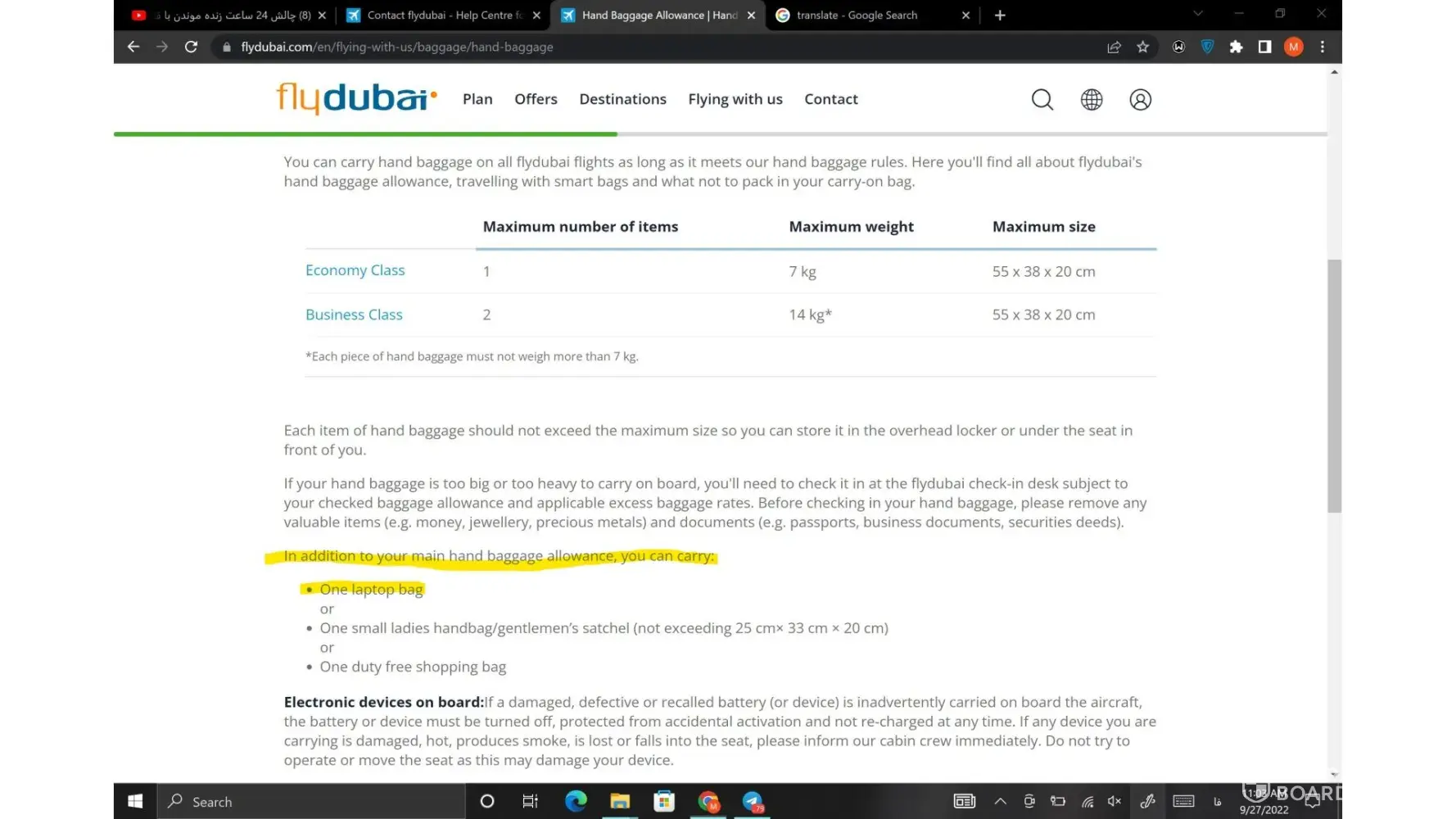Viewport: 1456px width, 819px height.
Task: Open the News and interests widget
Action: 965,801
